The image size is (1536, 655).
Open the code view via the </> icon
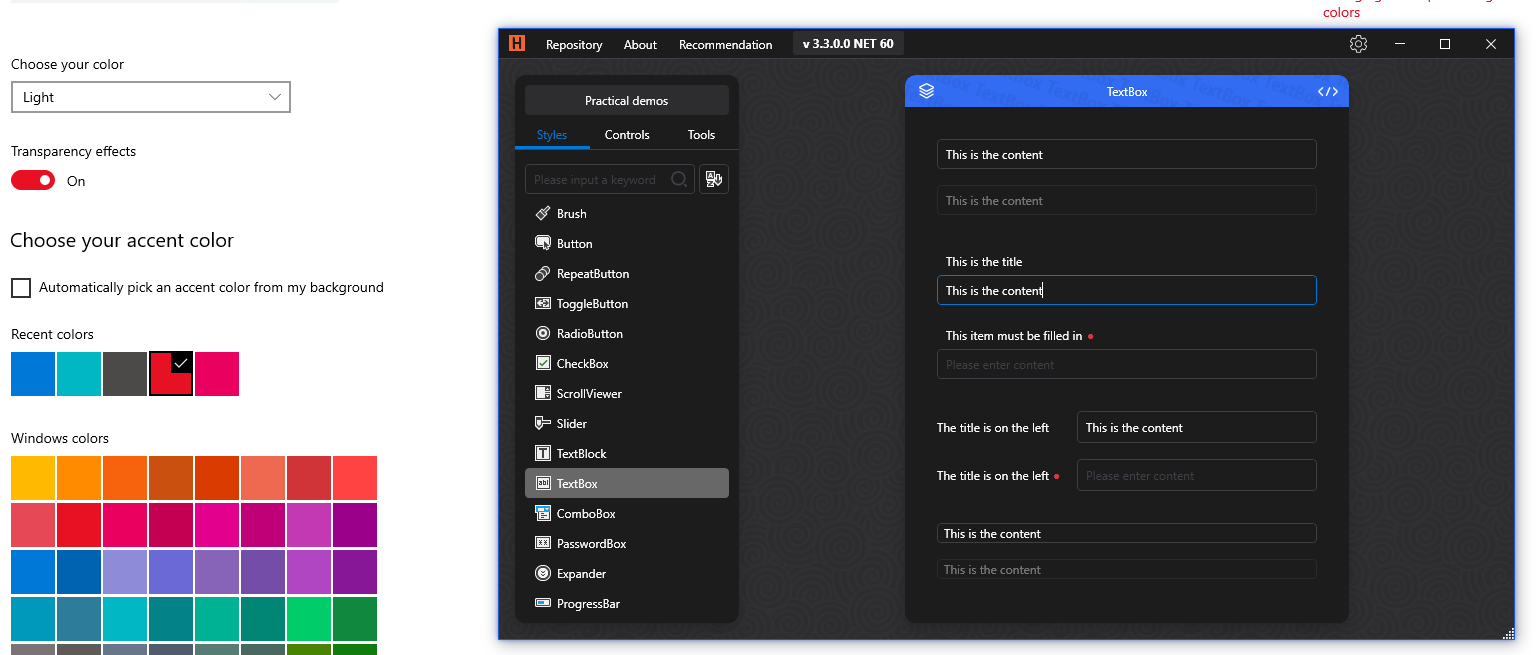click(x=1327, y=90)
